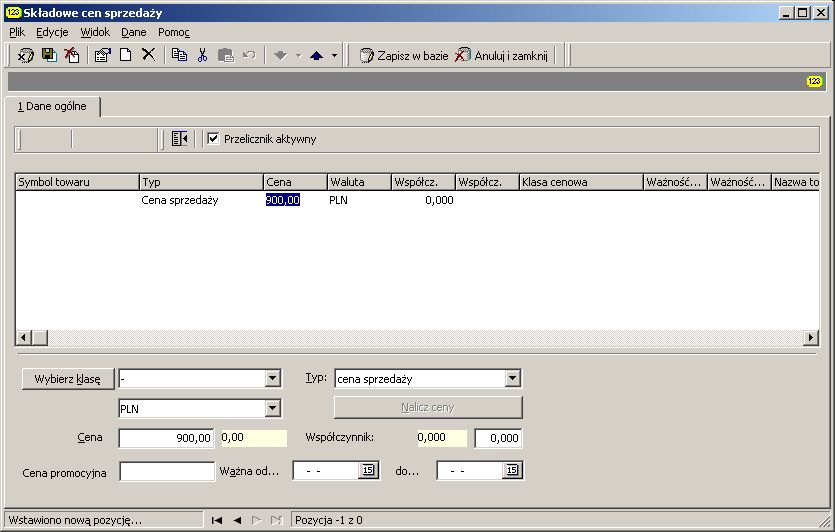Click the copy icon in toolbar
The height and width of the screenshot is (532, 835).
point(179,55)
